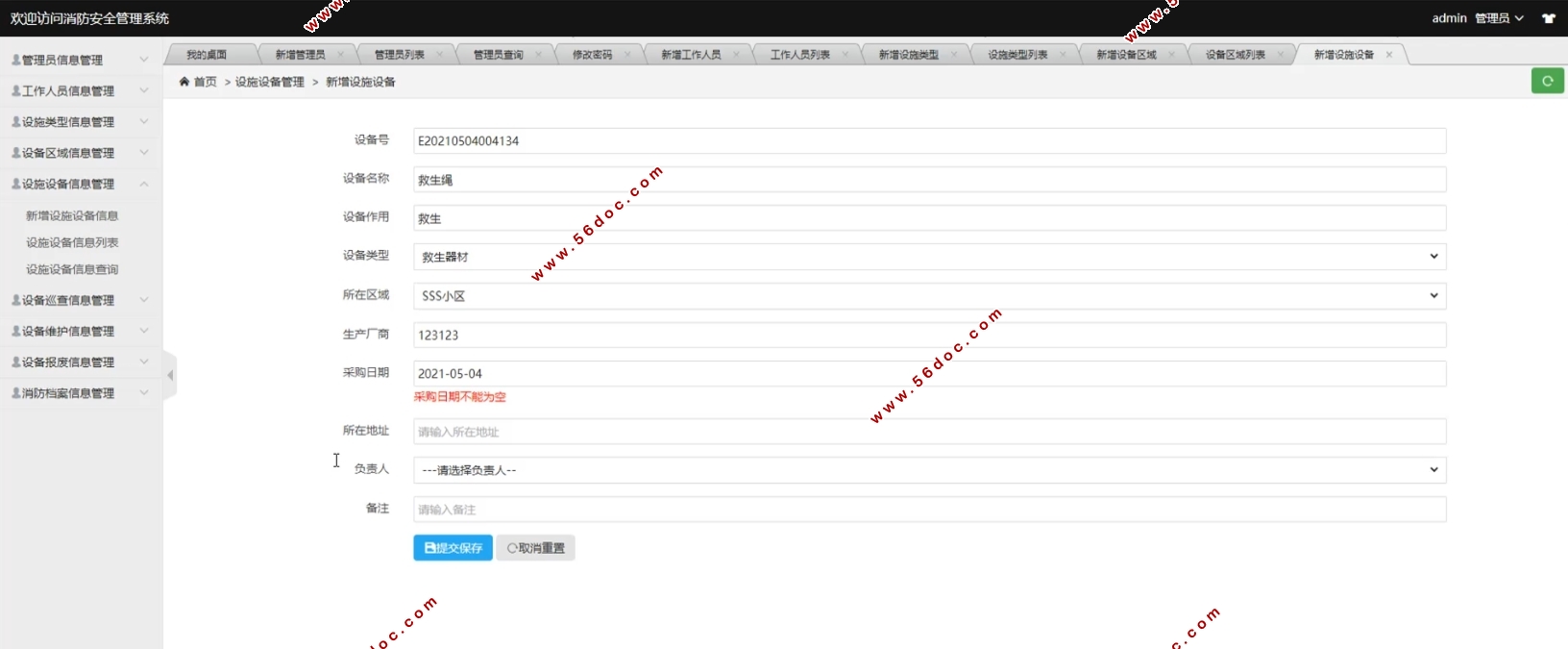
Task: Expand 管理员信息管理 sidebar menu chevron
Action: point(144,60)
